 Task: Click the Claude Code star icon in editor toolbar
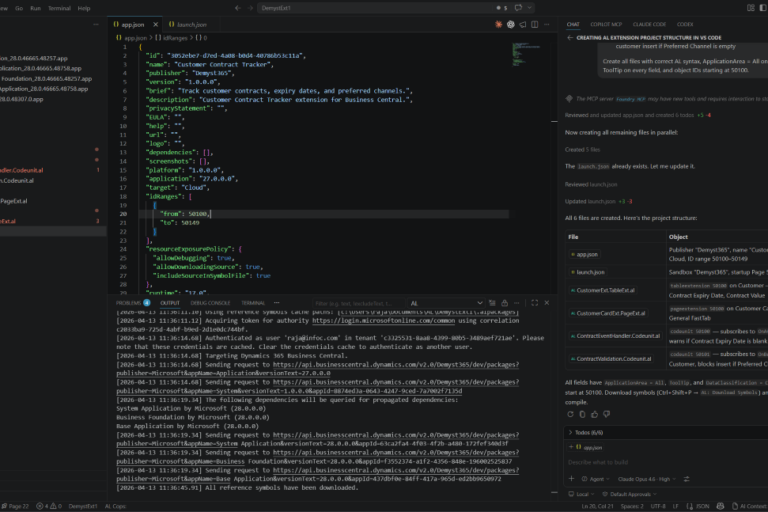(499, 24)
